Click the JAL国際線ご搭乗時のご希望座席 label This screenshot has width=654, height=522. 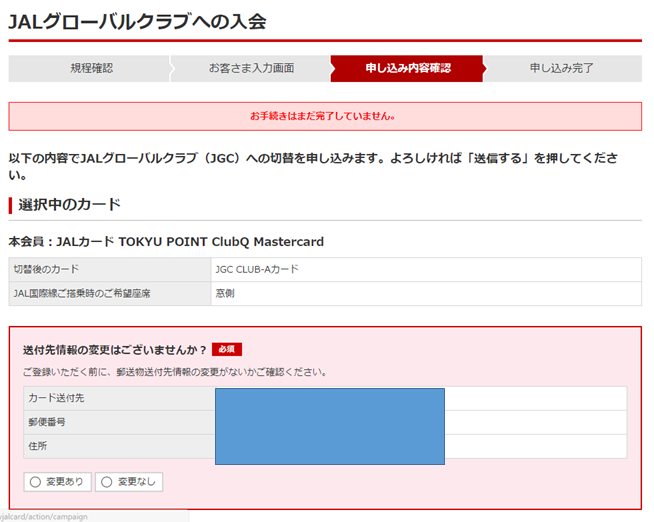coord(82,294)
